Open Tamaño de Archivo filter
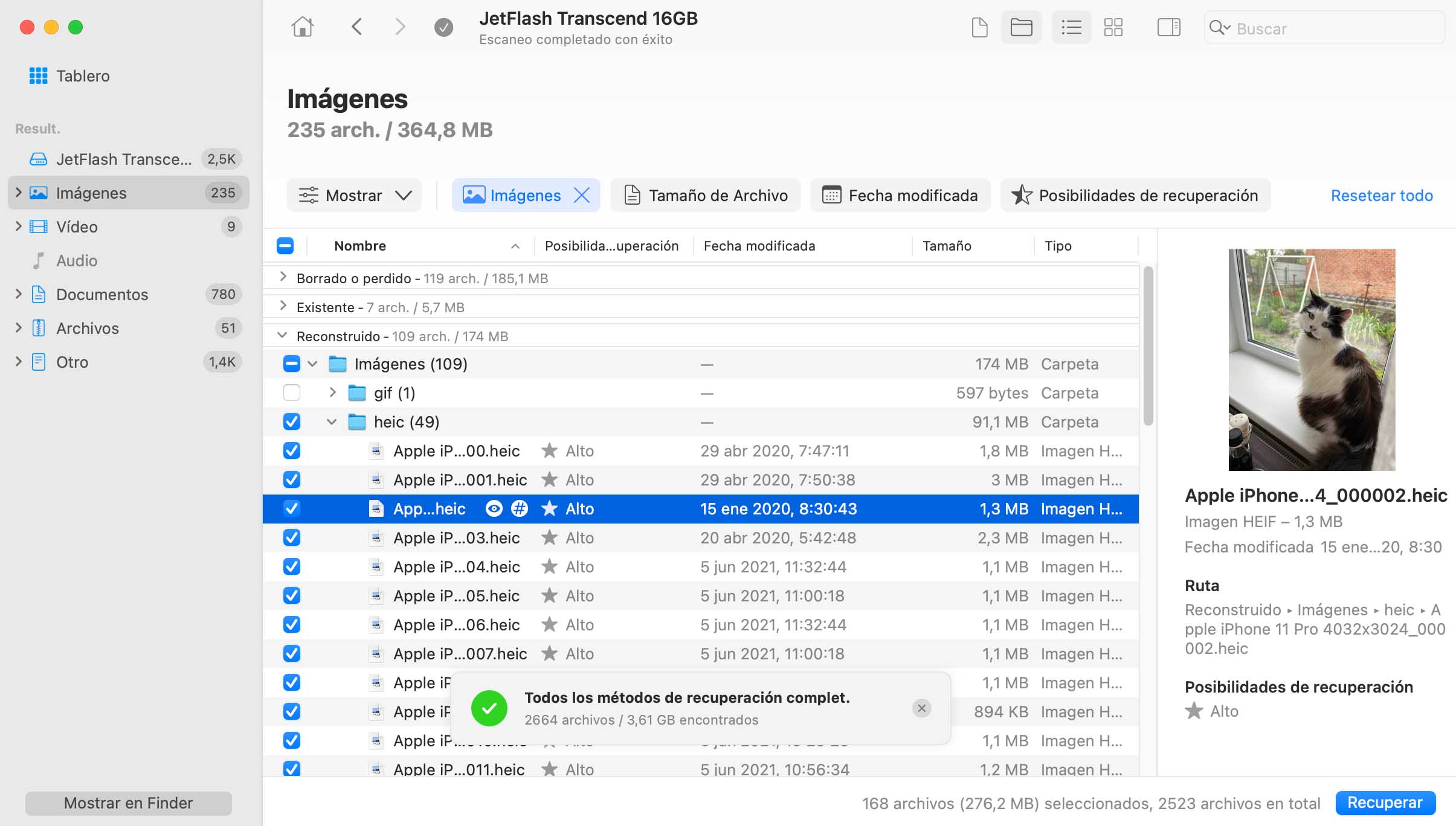The height and width of the screenshot is (826, 1456). 706,195
